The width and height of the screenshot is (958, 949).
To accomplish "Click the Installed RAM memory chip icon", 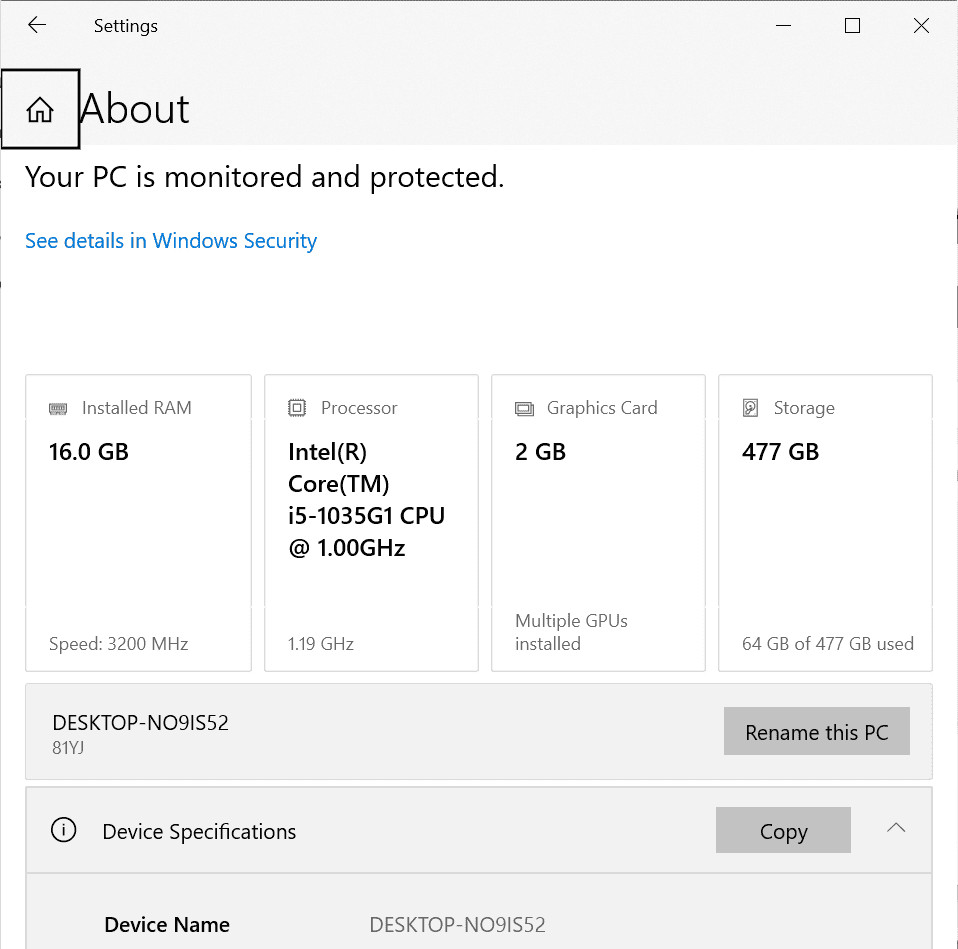I will click(x=58, y=408).
